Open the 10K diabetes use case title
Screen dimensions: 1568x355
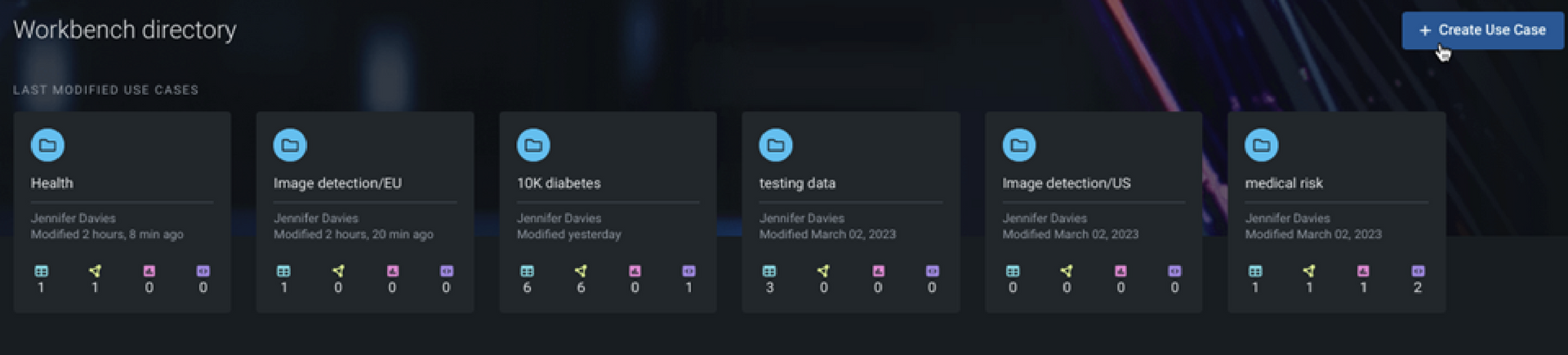click(559, 184)
